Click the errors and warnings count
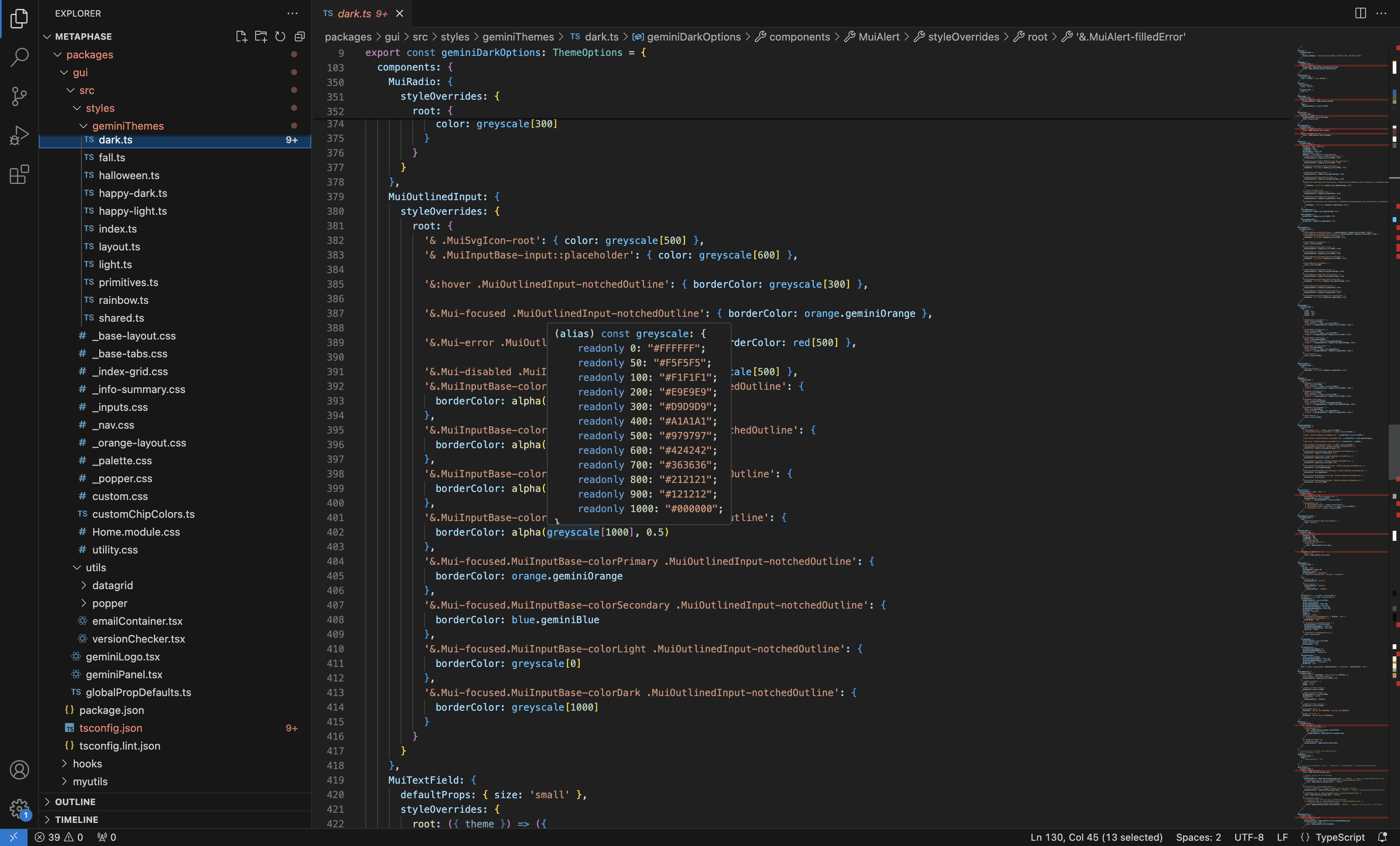The width and height of the screenshot is (1400, 846). [58, 837]
